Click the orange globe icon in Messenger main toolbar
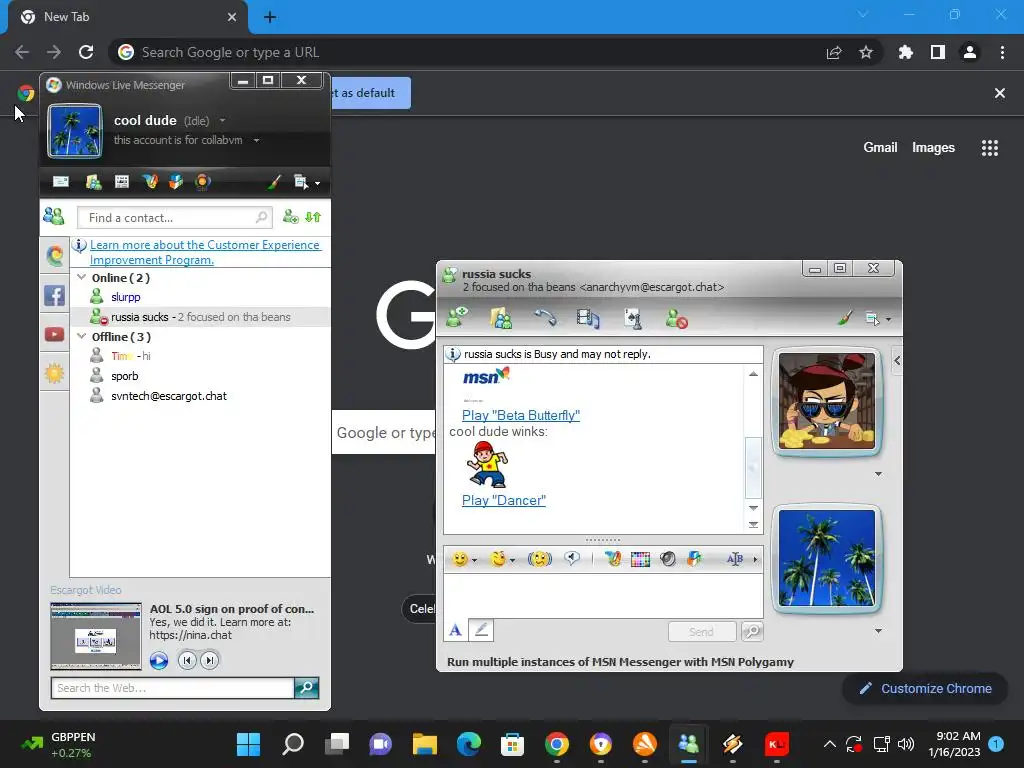The image size is (1024, 768). (x=202, y=182)
